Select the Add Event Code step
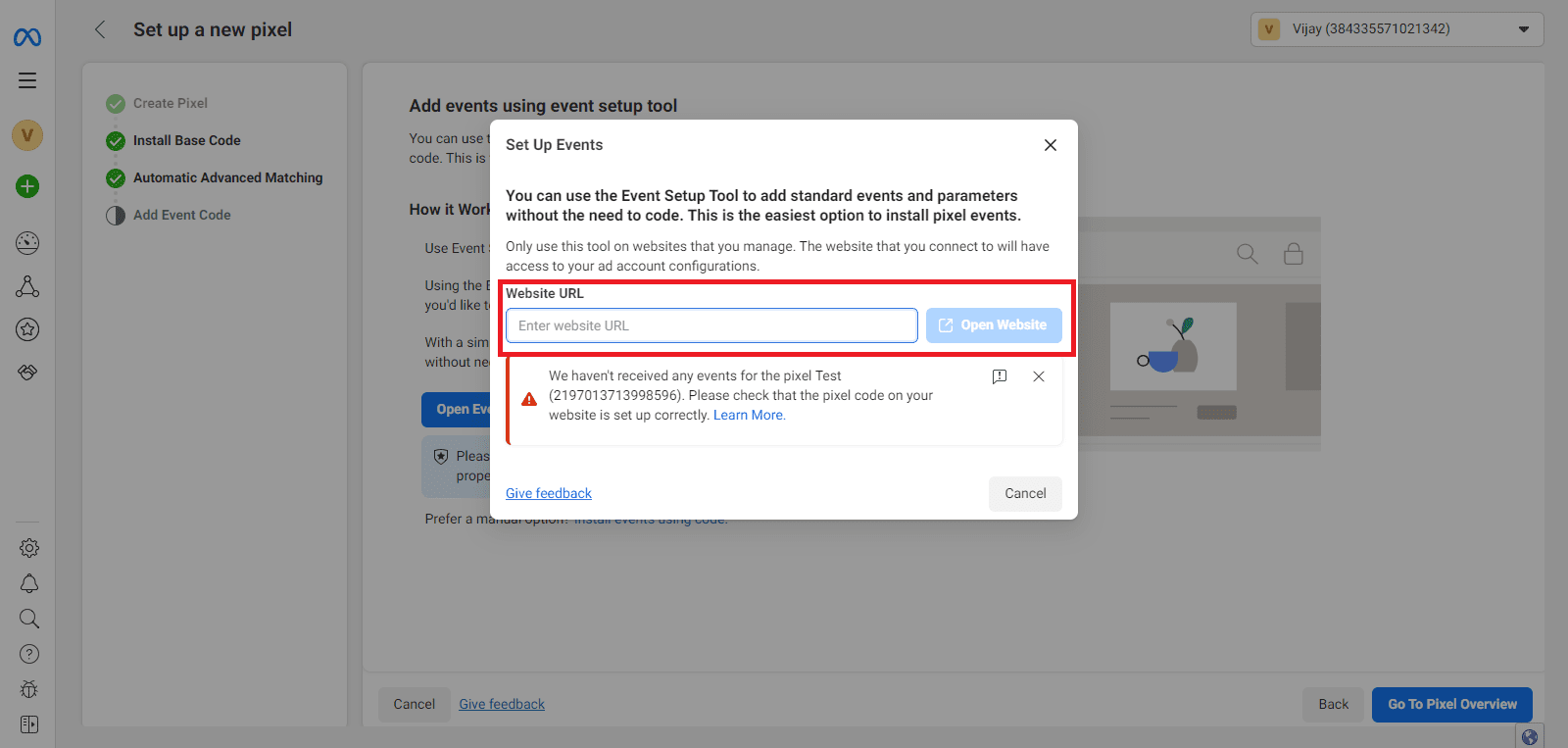The image size is (1568, 748). pos(182,215)
